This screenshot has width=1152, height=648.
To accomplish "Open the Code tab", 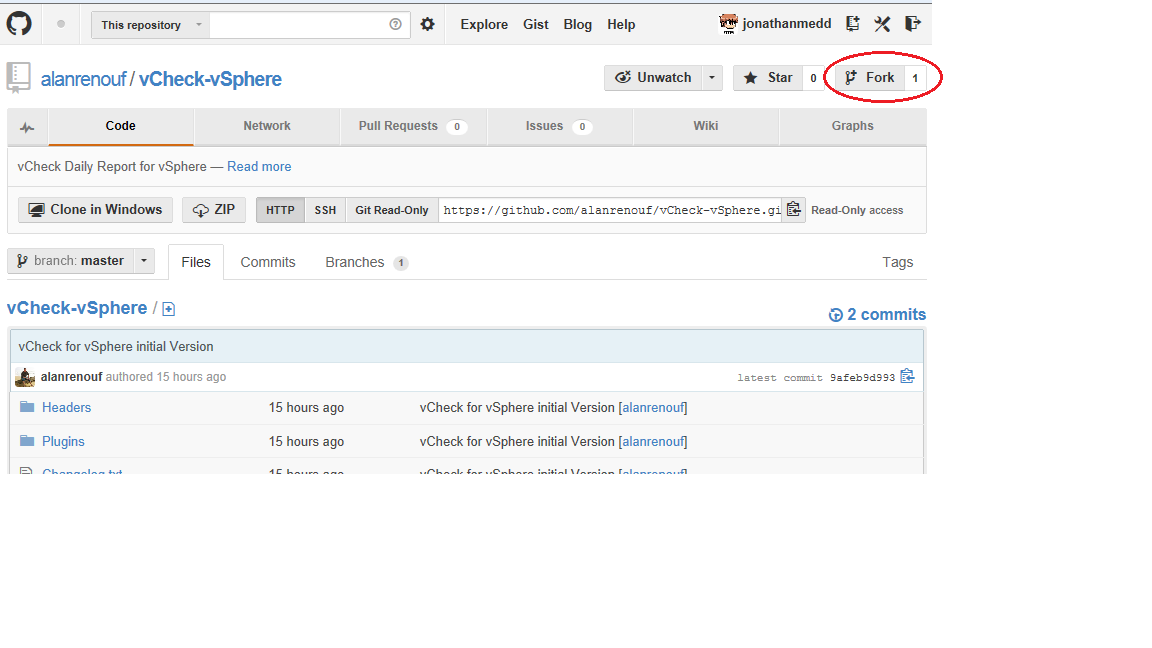I will click(120, 126).
